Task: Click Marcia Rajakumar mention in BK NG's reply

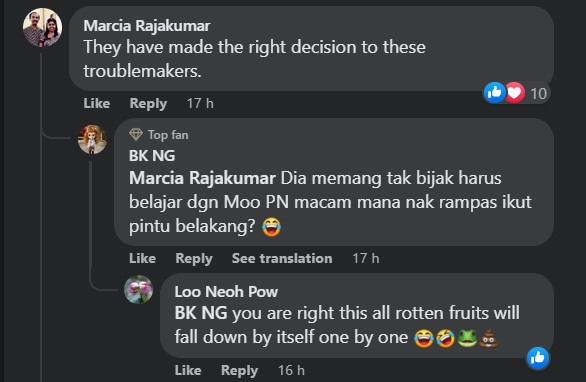Action: pyautogui.click(x=203, y=178)
